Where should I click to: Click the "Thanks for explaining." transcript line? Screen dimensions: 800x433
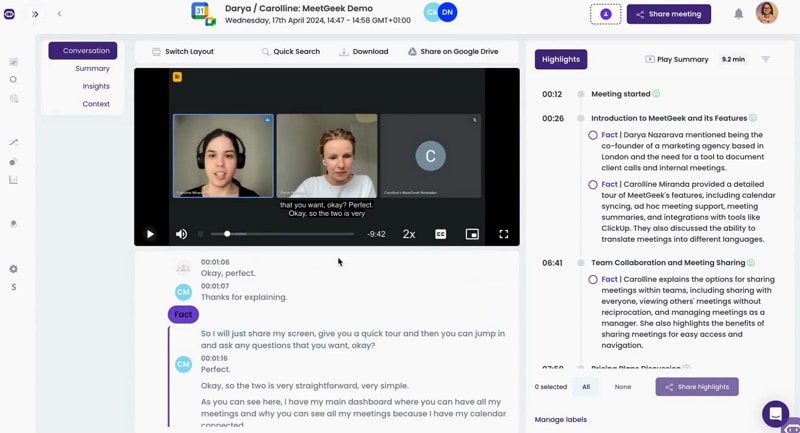click(244, 297)
